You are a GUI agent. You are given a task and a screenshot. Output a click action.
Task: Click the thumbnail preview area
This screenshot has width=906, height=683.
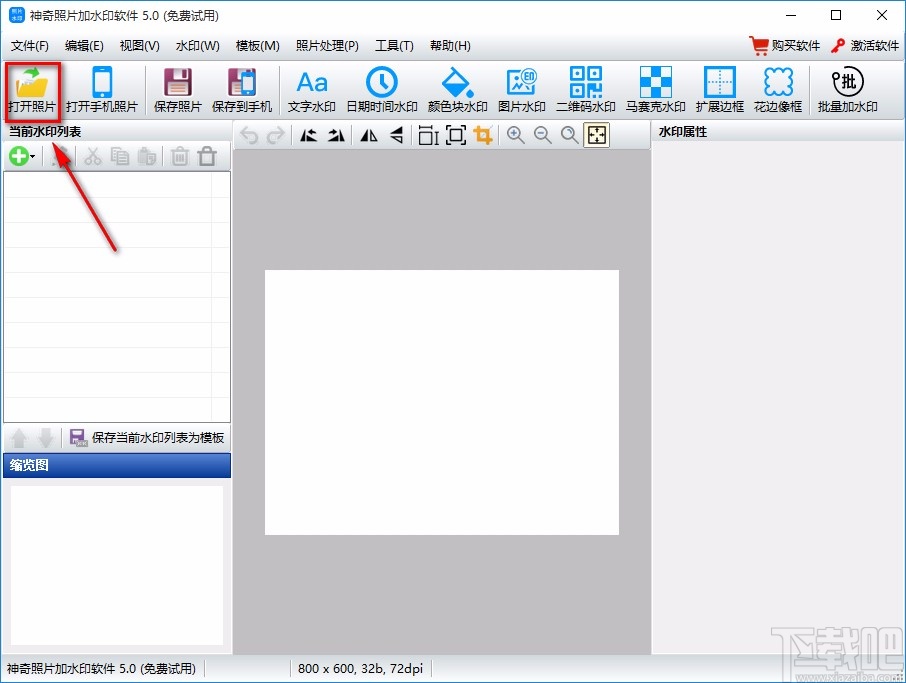(117, 565)
